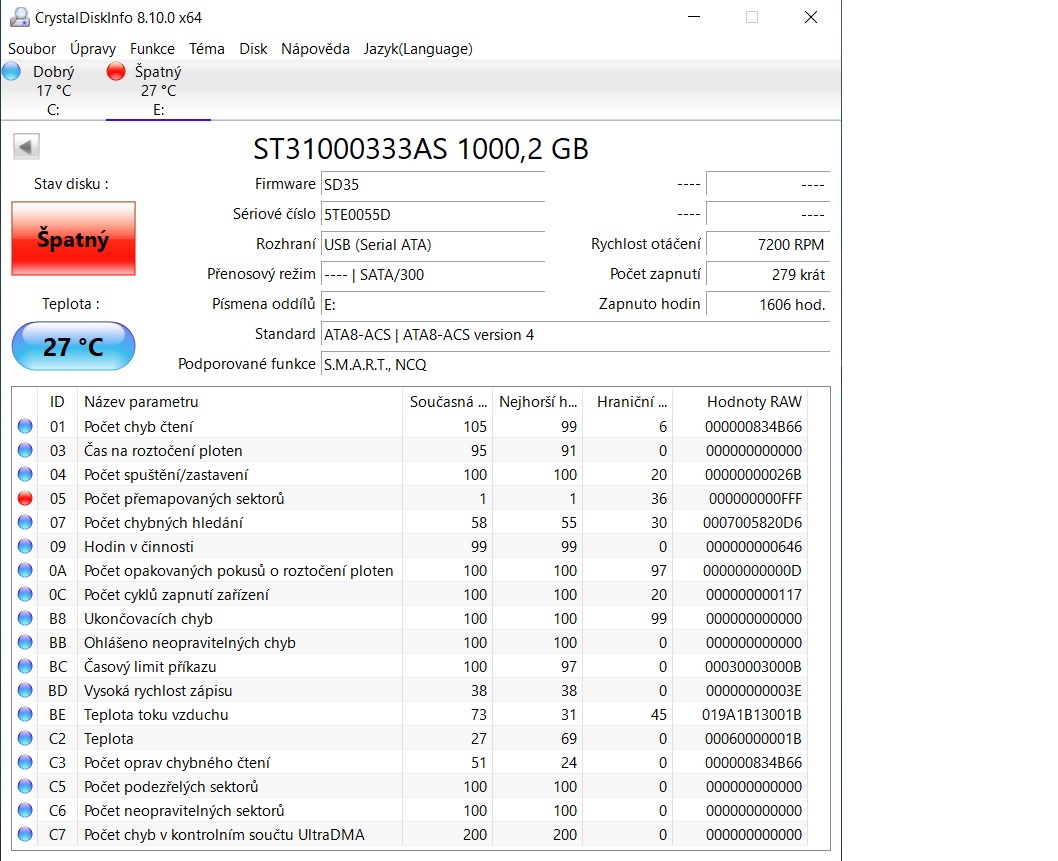Image resolution: width=1058 pixels, height=861 pixels.
Task: Click the serial number field 5TE0055D
Action: 433,215
